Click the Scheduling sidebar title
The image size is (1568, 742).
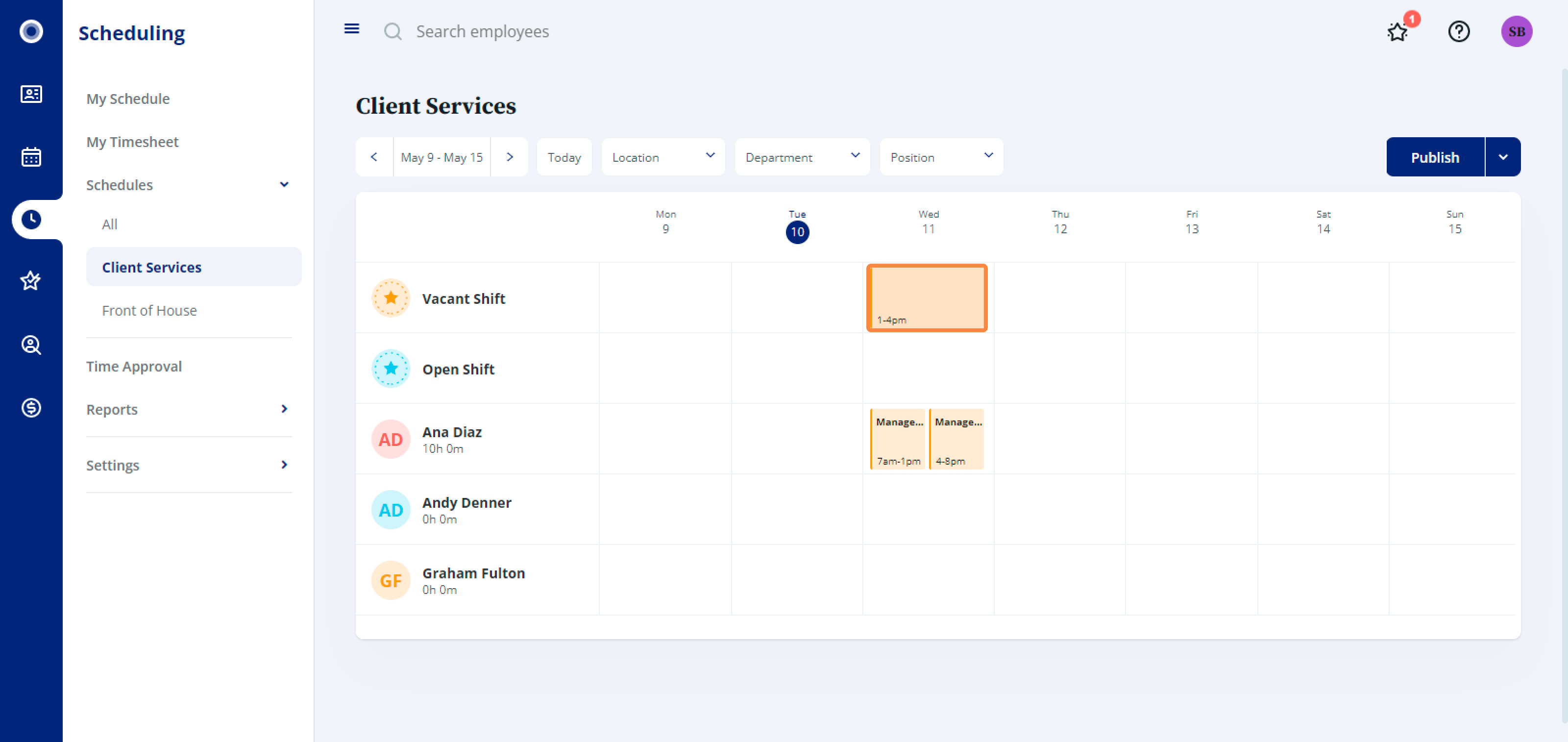pos(131,32)
